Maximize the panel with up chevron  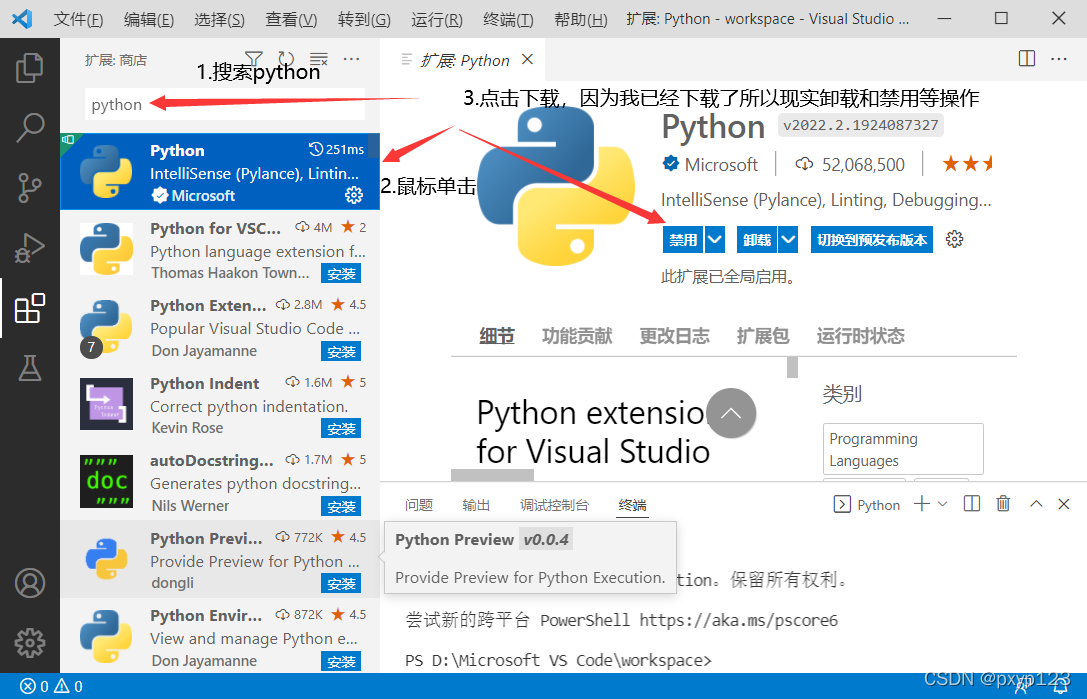[1036, 504]
